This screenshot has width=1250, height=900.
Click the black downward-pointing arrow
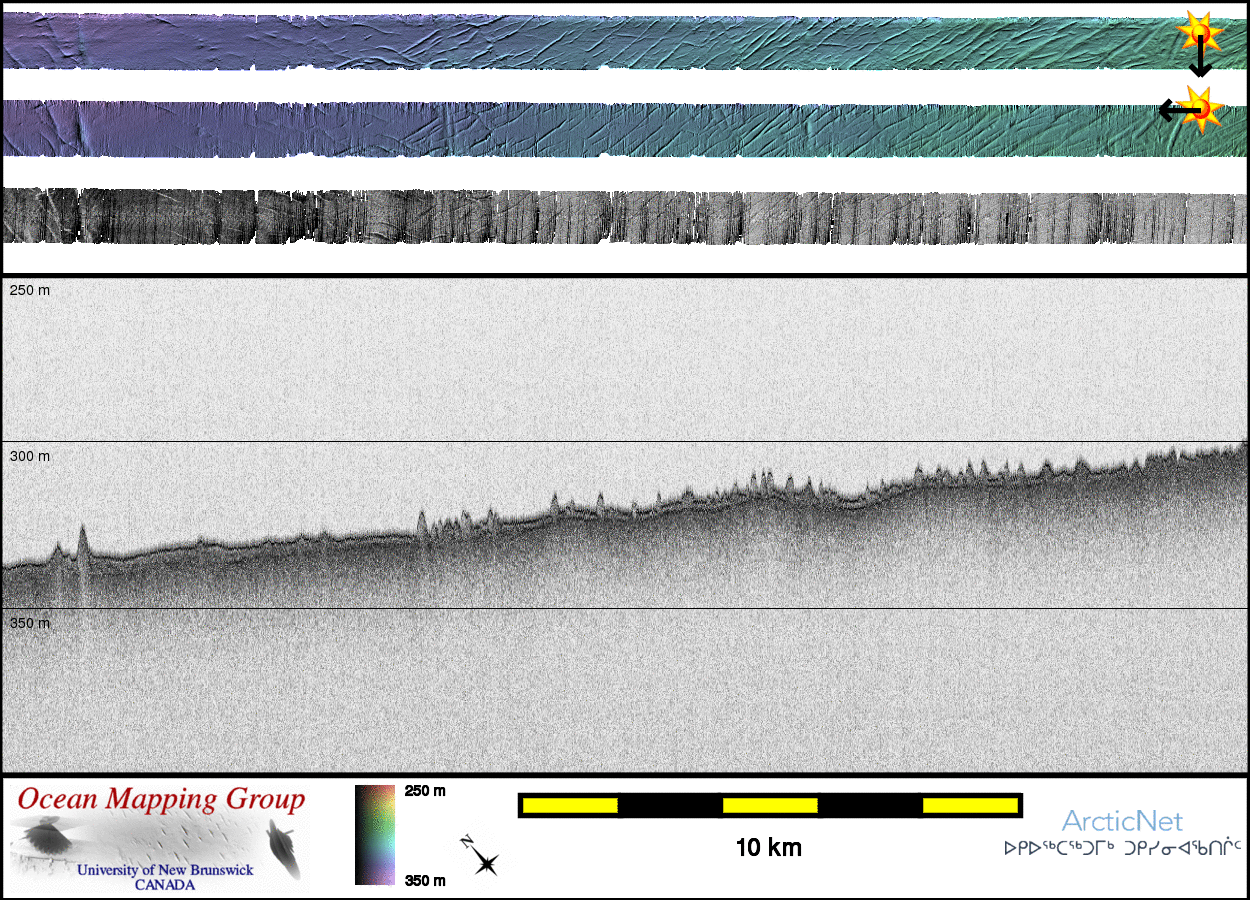(x=1200, y=62)
